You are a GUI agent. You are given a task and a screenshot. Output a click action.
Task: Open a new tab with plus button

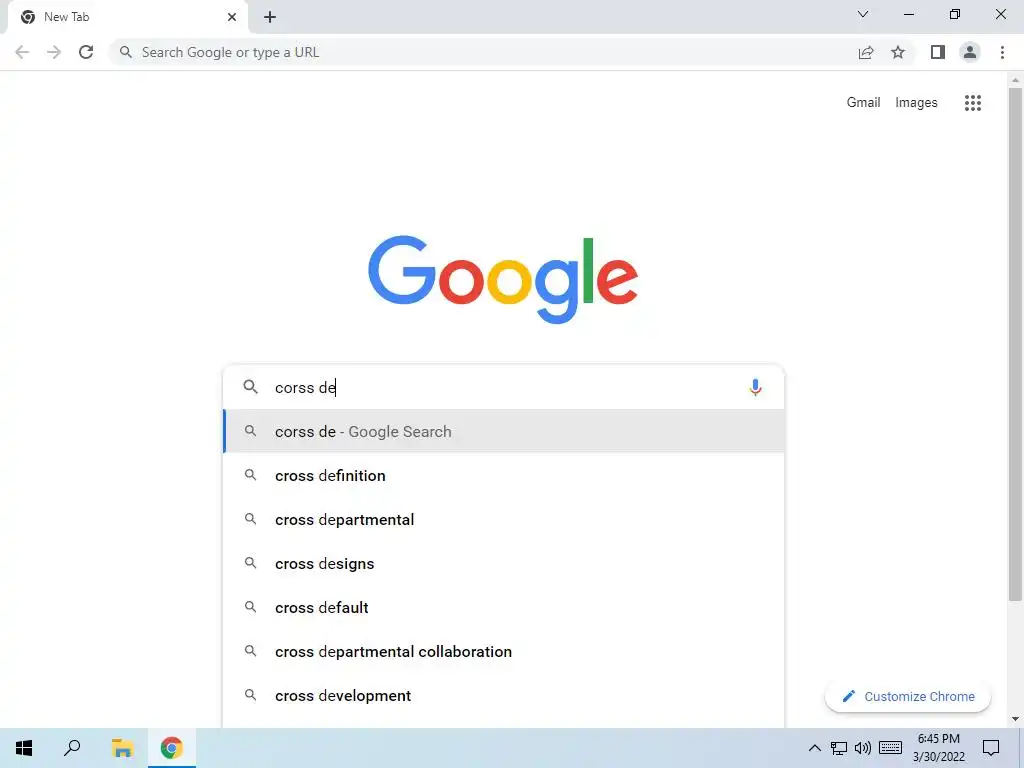[x=270, y=17]
